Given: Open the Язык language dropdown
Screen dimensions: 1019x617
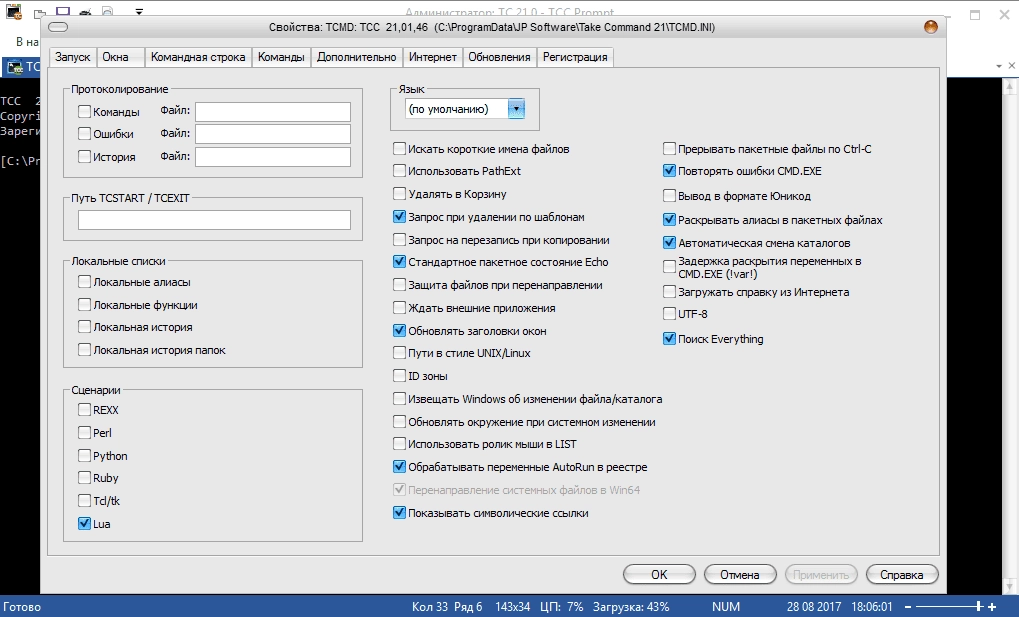Looking at the screenshot, I should point(516,109).
